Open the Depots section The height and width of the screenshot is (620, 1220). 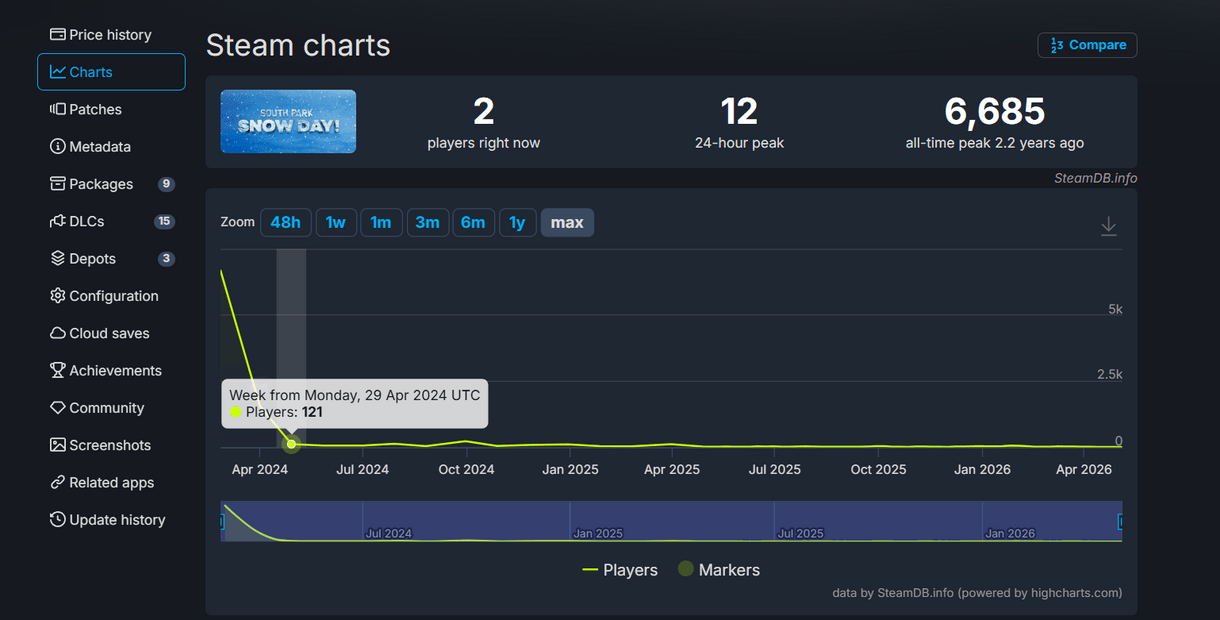coord(111,258)
